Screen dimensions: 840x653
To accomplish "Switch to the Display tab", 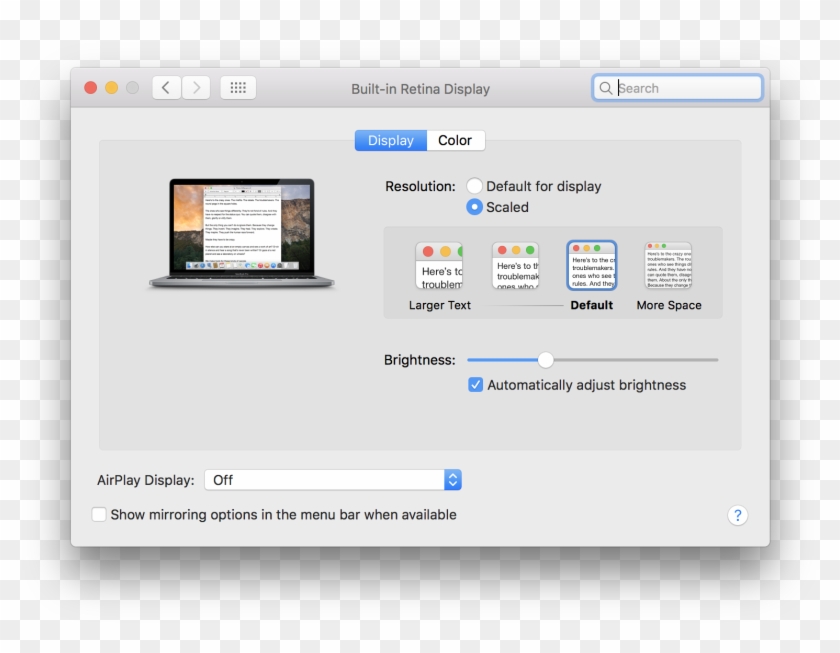I will tap(390, 140).
